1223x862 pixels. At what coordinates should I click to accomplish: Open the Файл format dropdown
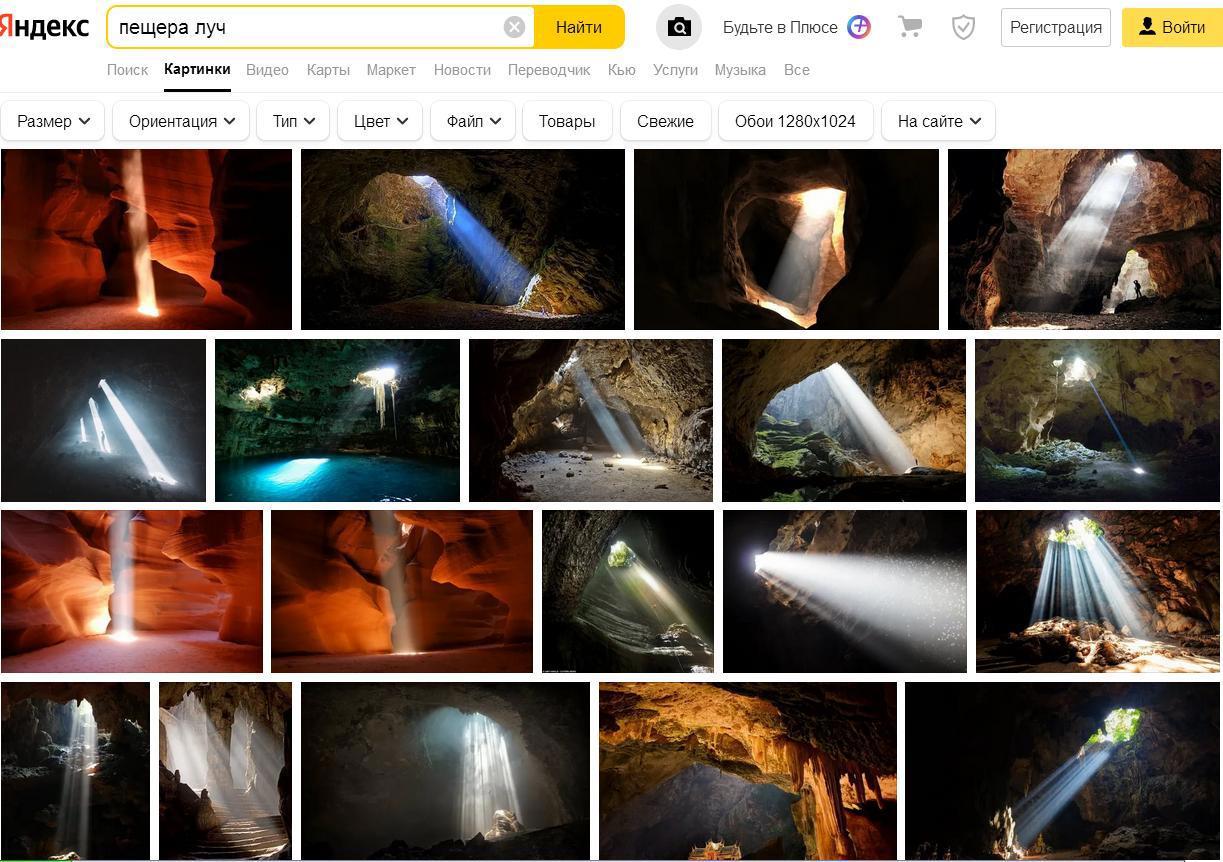(472, 121)
